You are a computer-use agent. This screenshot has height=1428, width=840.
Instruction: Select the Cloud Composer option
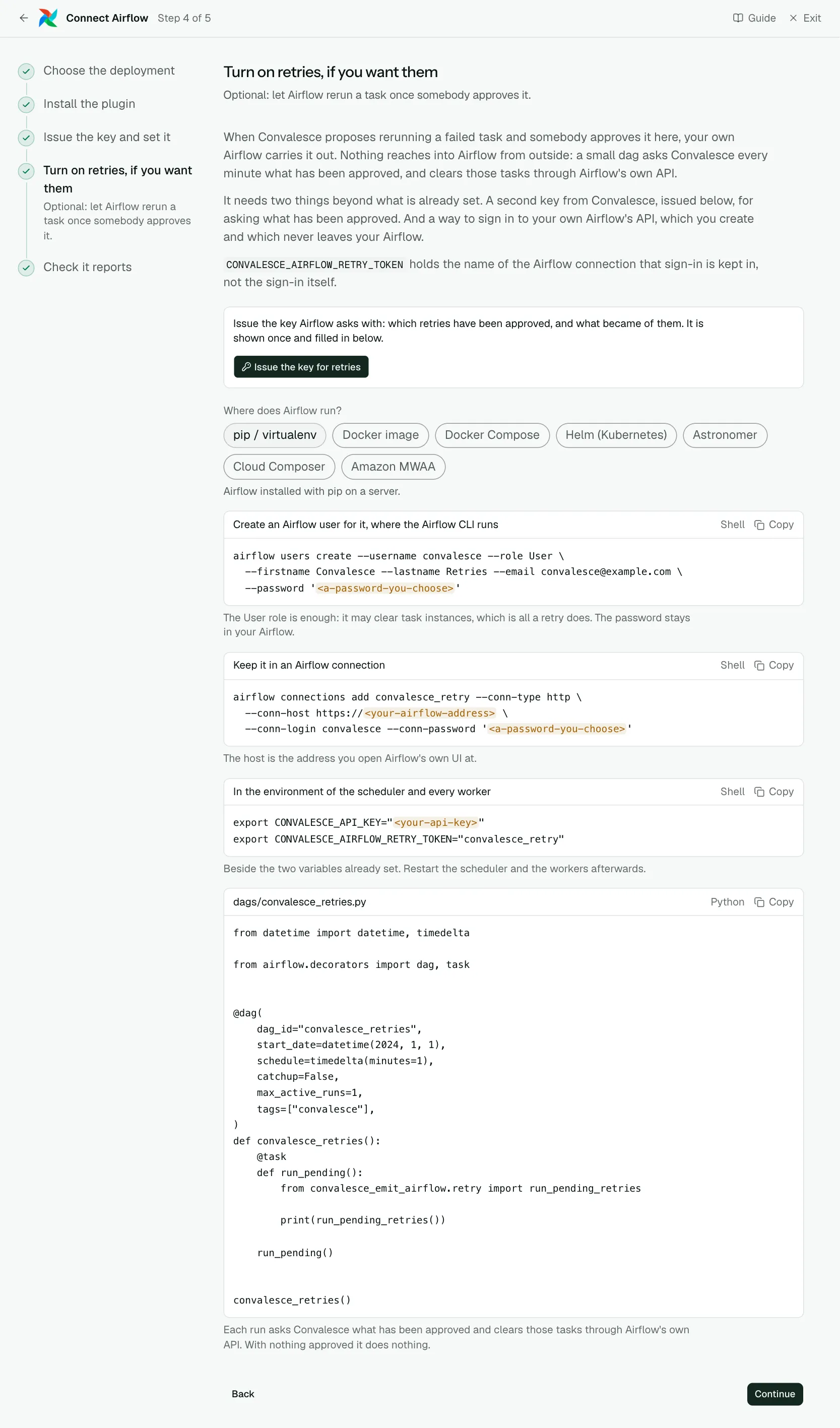pos(279,467)
